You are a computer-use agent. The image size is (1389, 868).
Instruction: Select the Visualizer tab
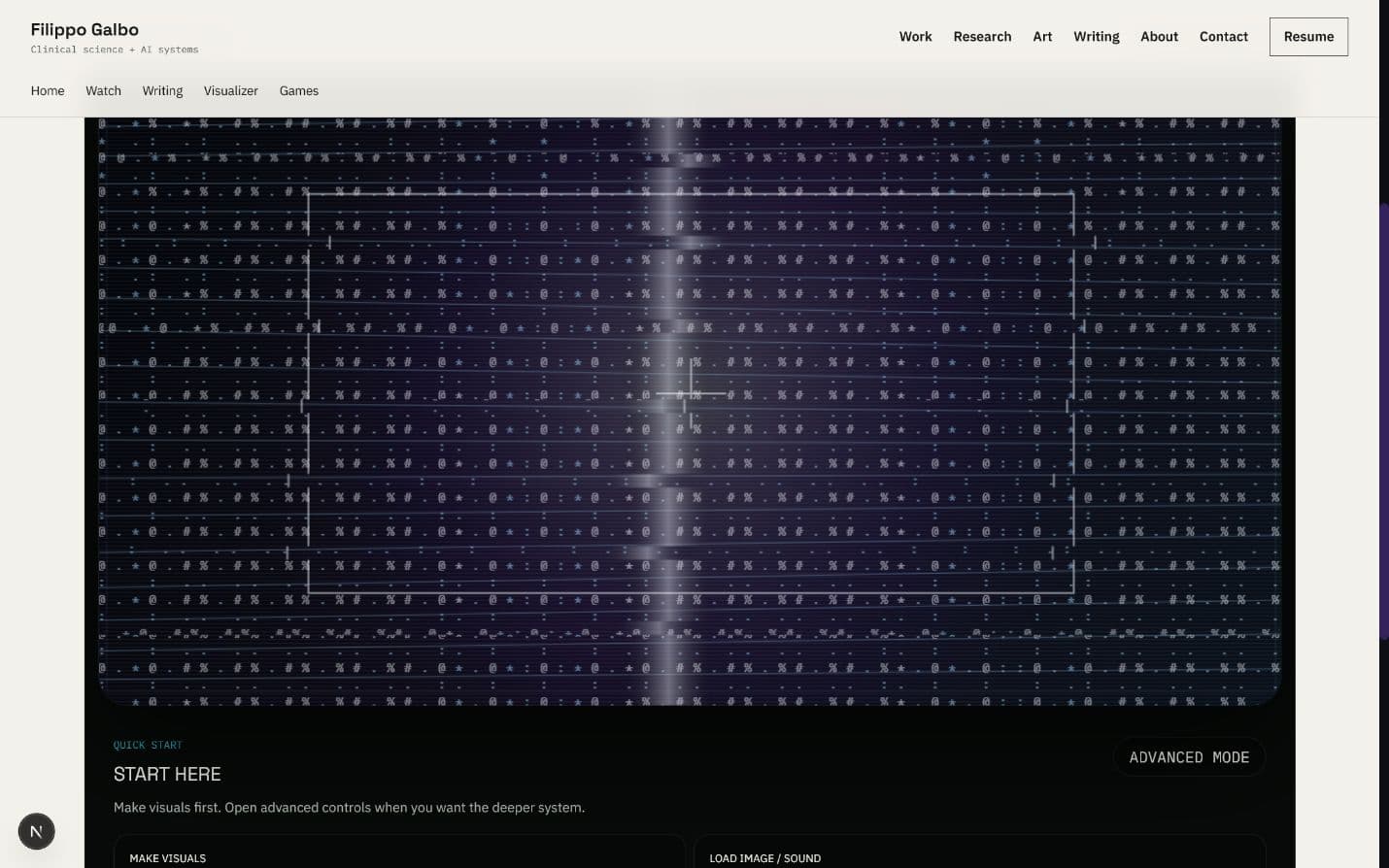coord(231,90)
